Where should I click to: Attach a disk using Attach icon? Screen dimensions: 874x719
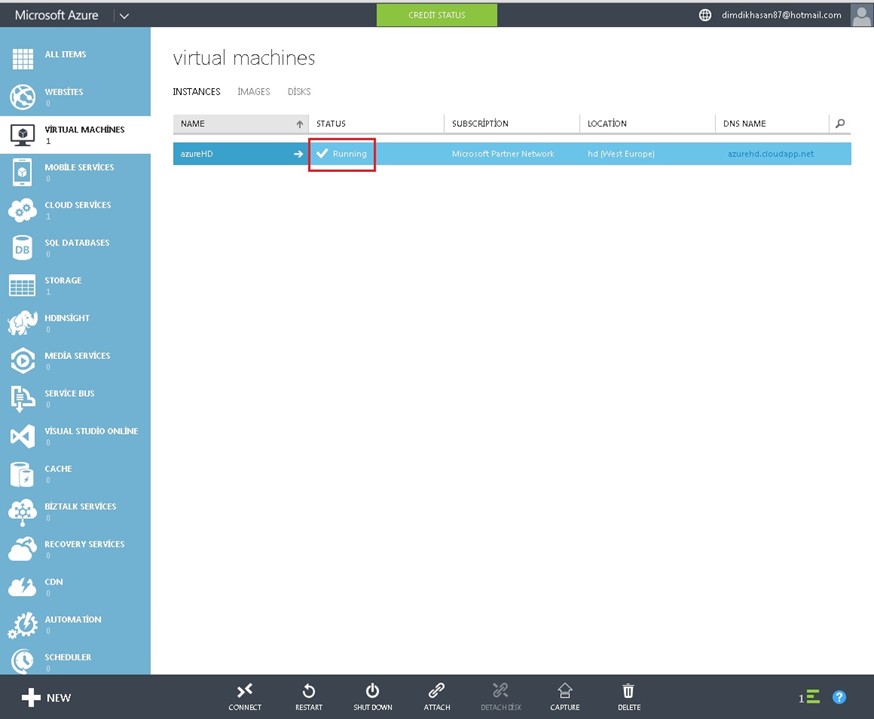coord(436,695)
